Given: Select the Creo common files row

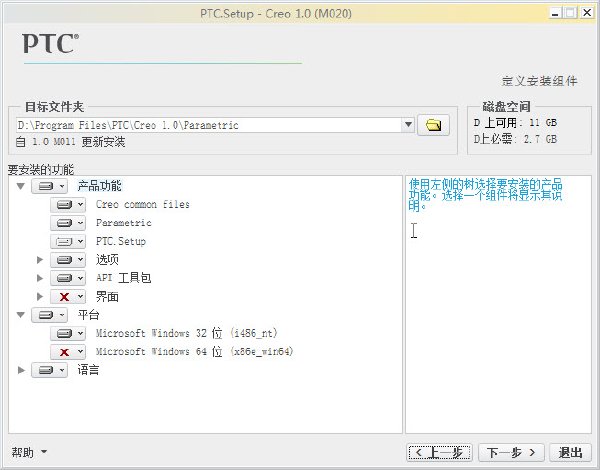Looking at the screenshot, I should point(143,204).
